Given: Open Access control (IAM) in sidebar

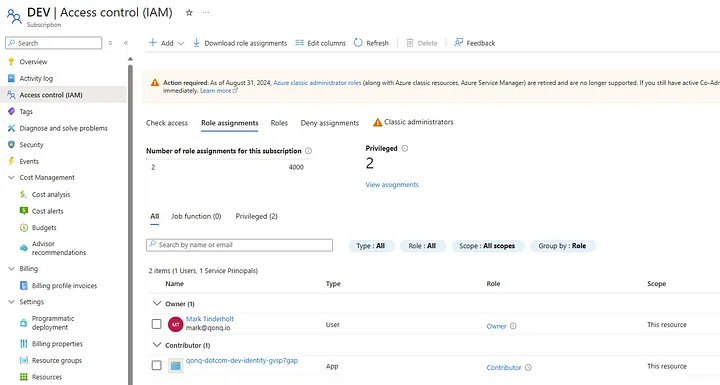Looking at the screenshot, I should click(x=63, y=95).
